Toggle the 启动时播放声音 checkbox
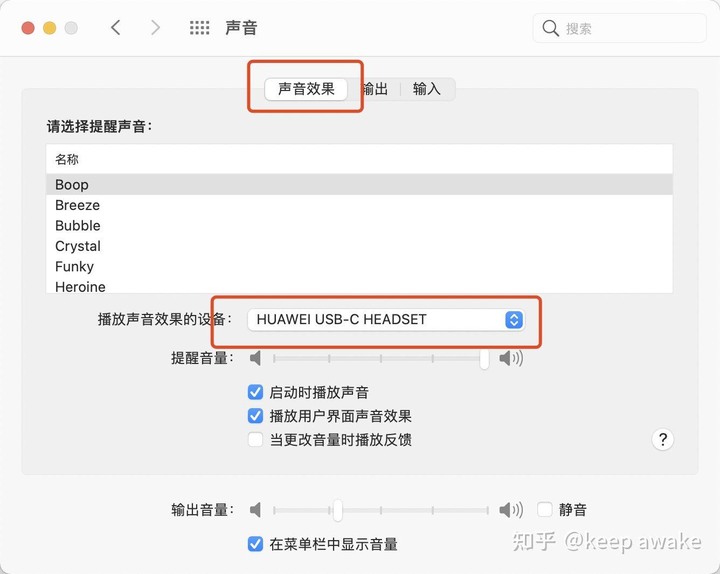The width and height of the screenshot is (720, 574). [x=255, y=393]
